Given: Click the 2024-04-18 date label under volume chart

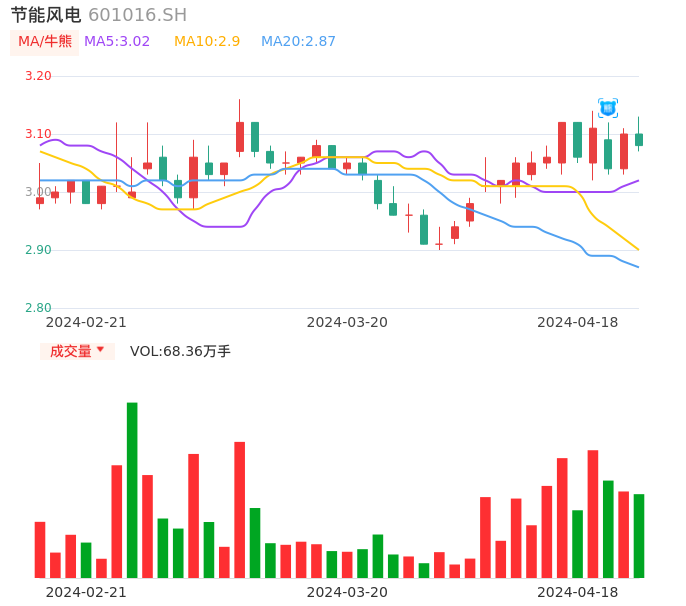Looking at the screenshot, I should point(578,592).
